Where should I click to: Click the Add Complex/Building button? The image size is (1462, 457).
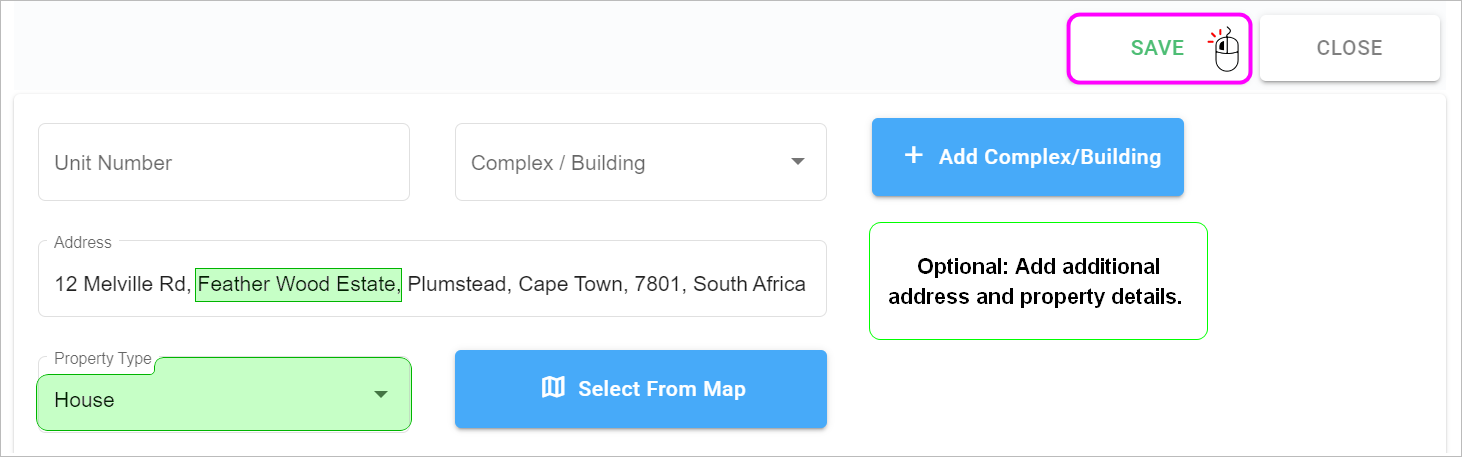[1028, 157]
